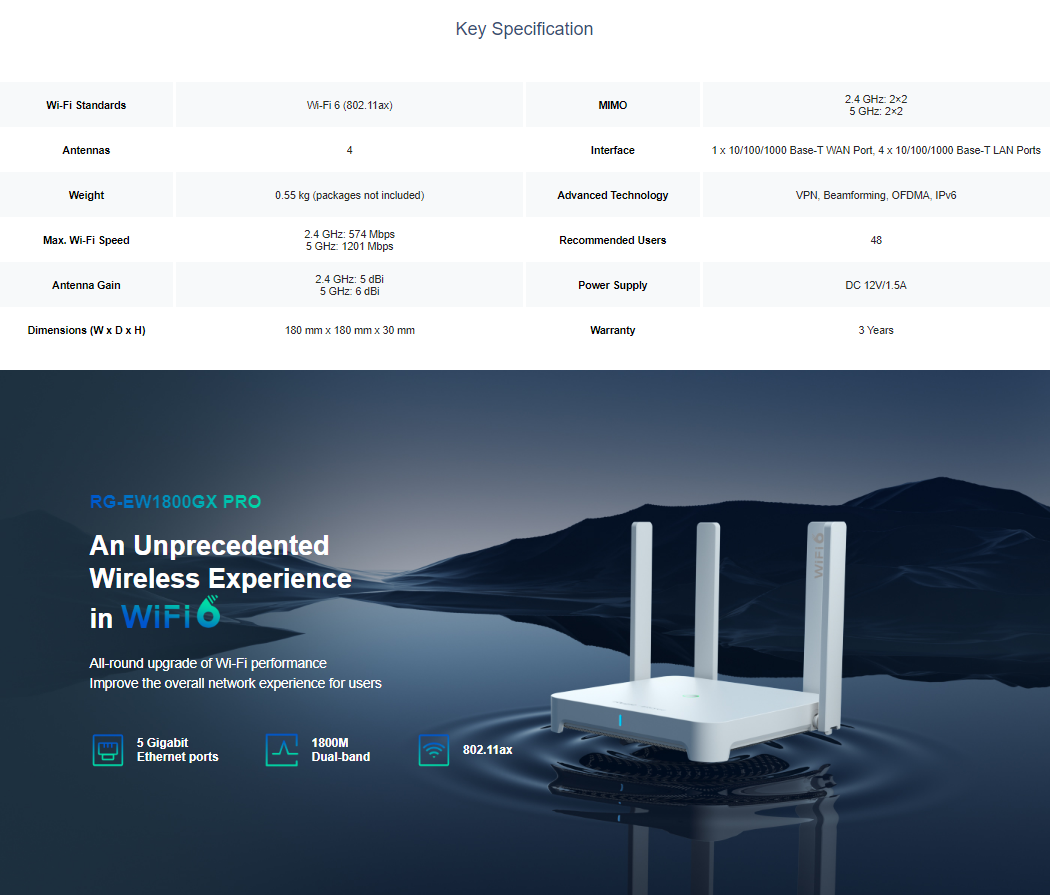Click the WiFi 6 logo in headline
Image resolution: width=1051 pixels, height=896 pixels.
(170, 614)
